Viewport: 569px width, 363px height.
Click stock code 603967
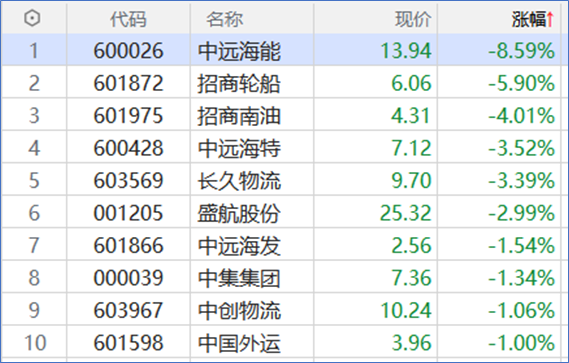coord(128,310)
